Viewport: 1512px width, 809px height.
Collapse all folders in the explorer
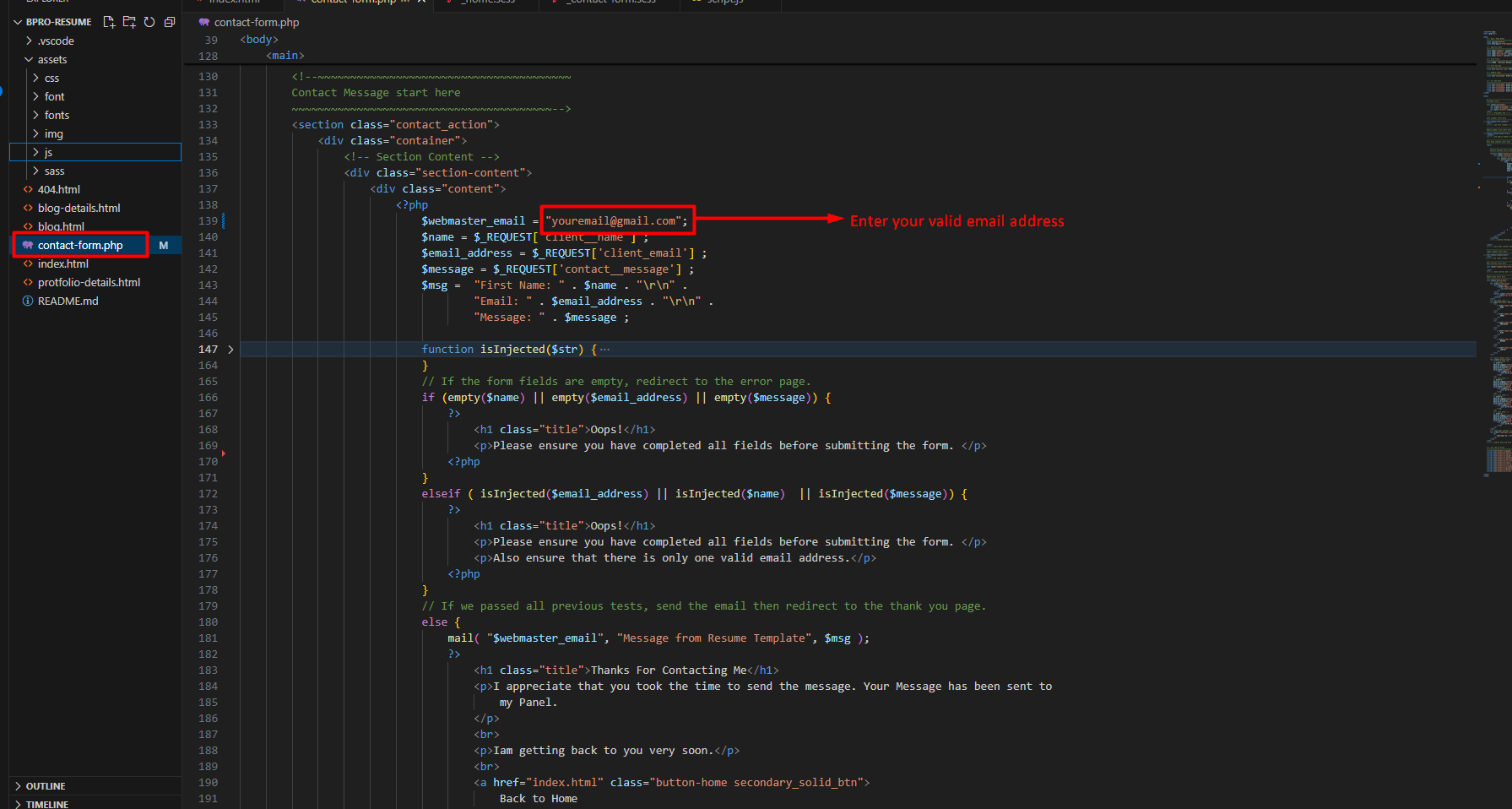(170, 22)
